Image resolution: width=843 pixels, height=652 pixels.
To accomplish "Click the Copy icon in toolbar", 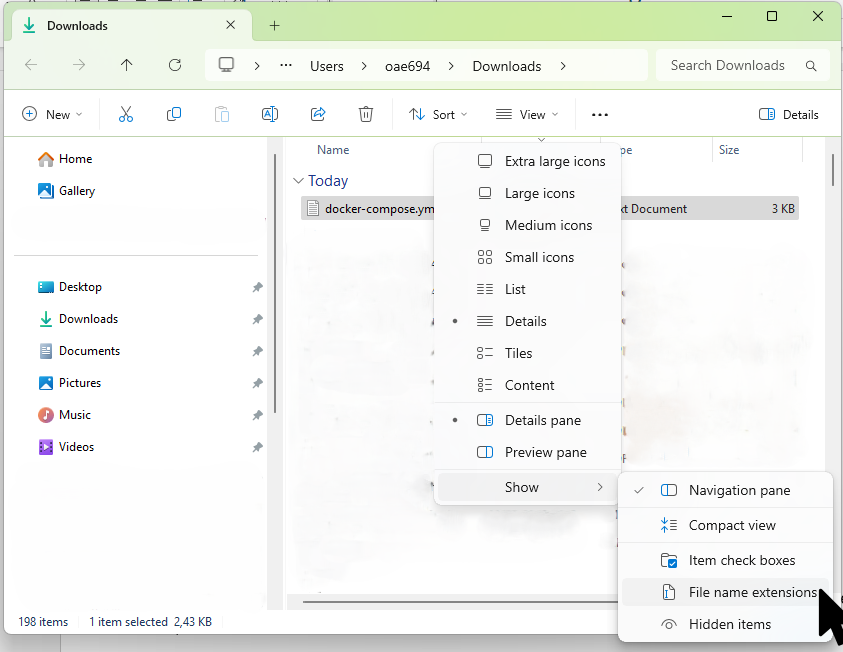I will tap(174, 115).
